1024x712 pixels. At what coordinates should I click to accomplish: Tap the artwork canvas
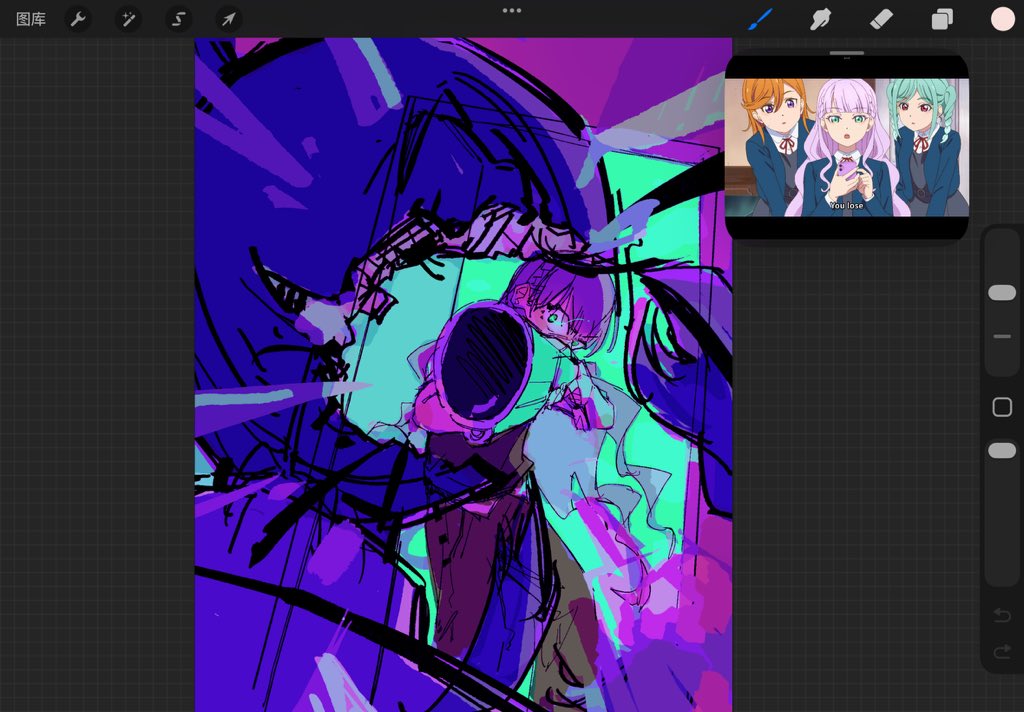[463, 374]
